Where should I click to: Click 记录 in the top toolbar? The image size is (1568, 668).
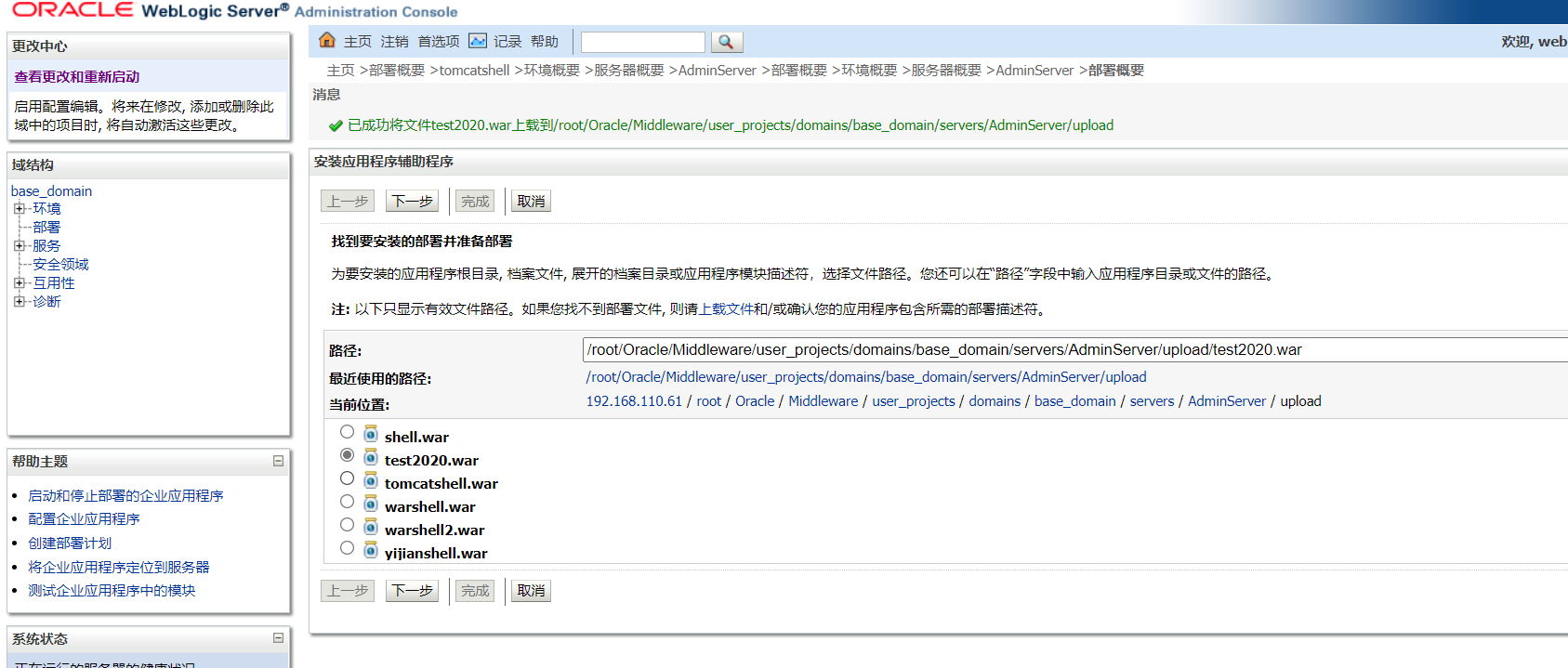pyautogui.click(x=507, y=42)
